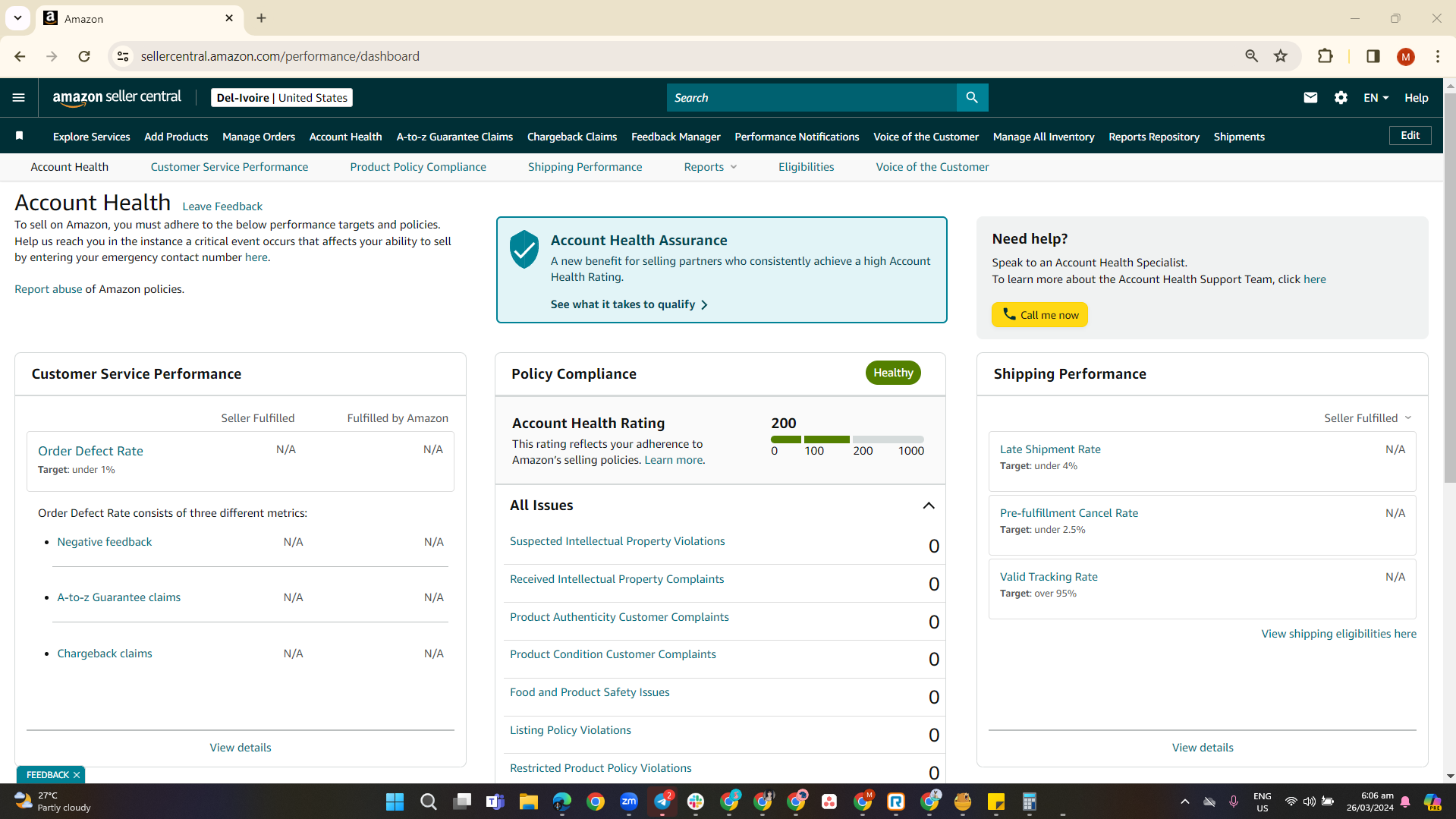Click See what it takes to qualify
This screenshot has width=1456, height=819.
(x=629, y=304)
